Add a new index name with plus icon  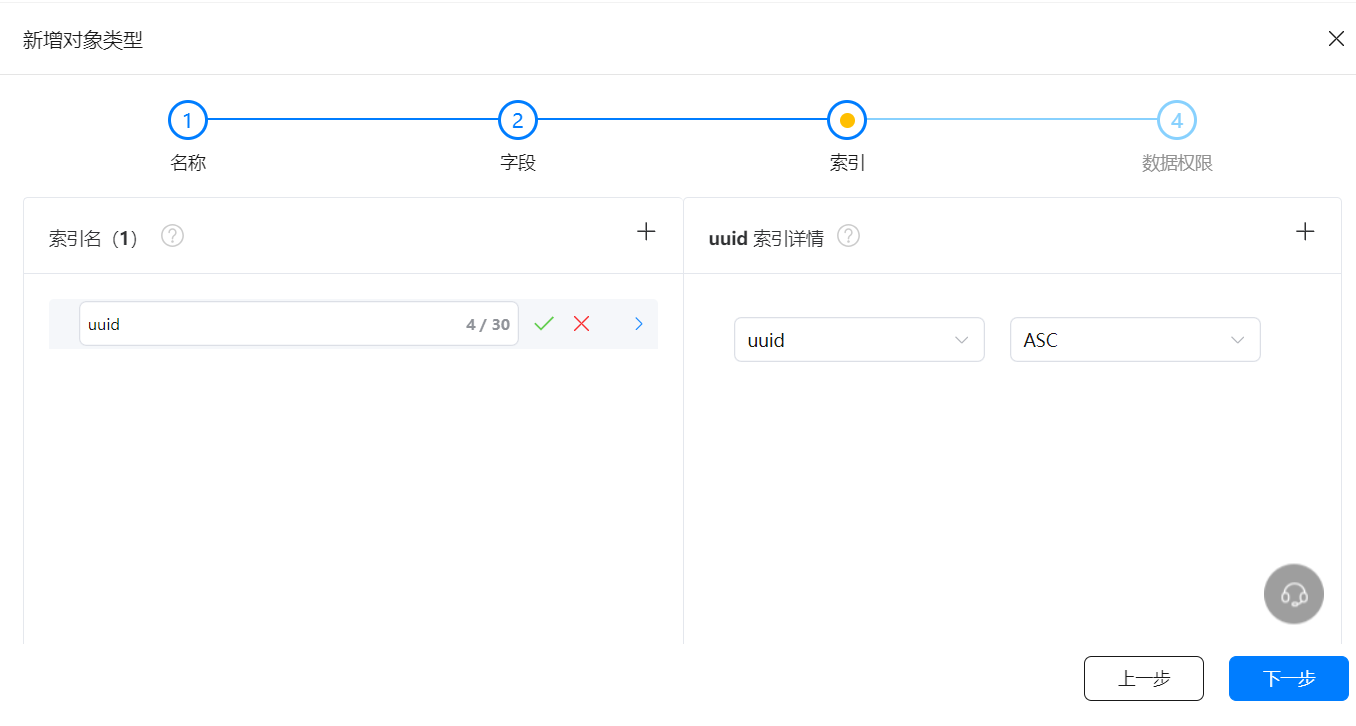[647, 232]
